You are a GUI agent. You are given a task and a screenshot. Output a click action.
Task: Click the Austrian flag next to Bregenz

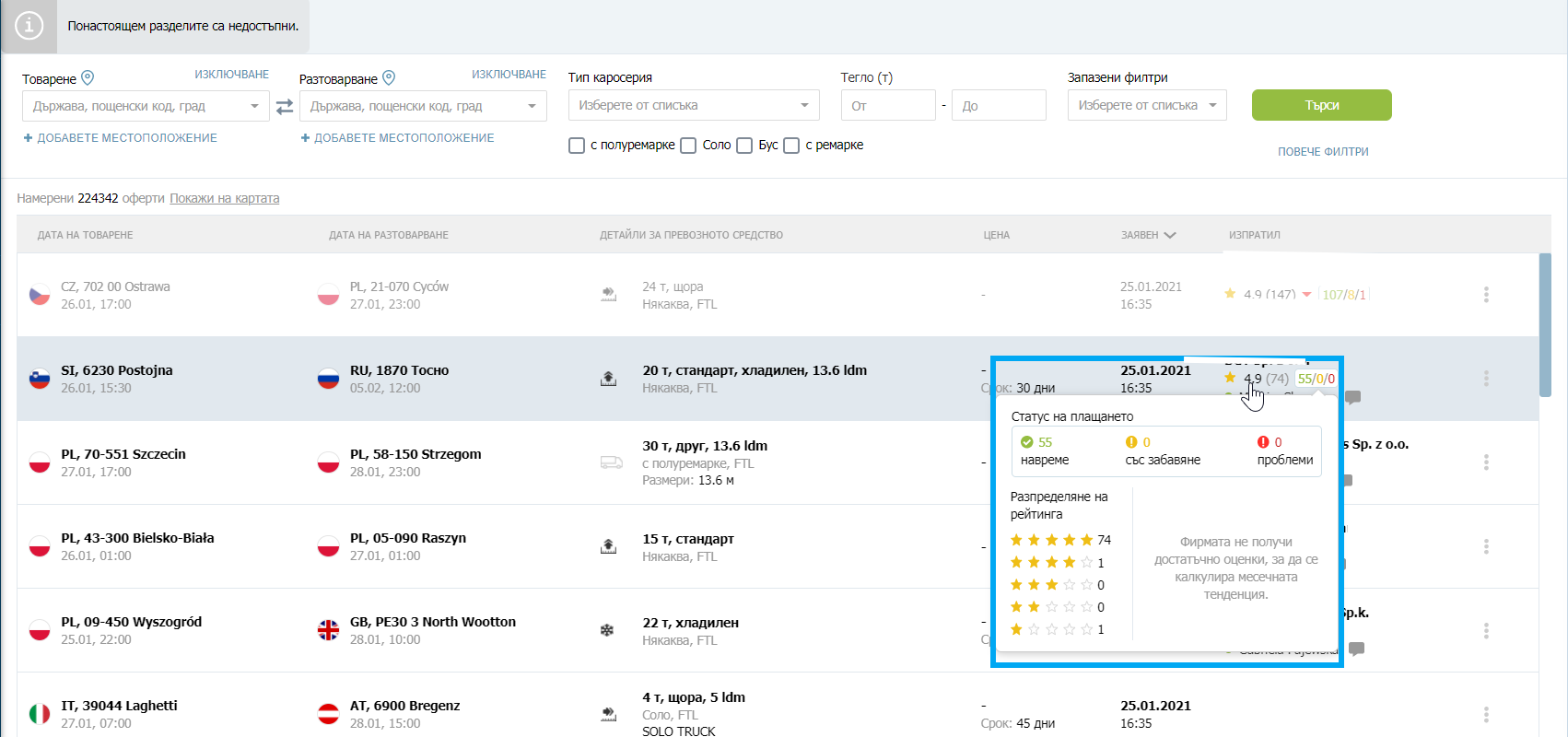(329, 714)
